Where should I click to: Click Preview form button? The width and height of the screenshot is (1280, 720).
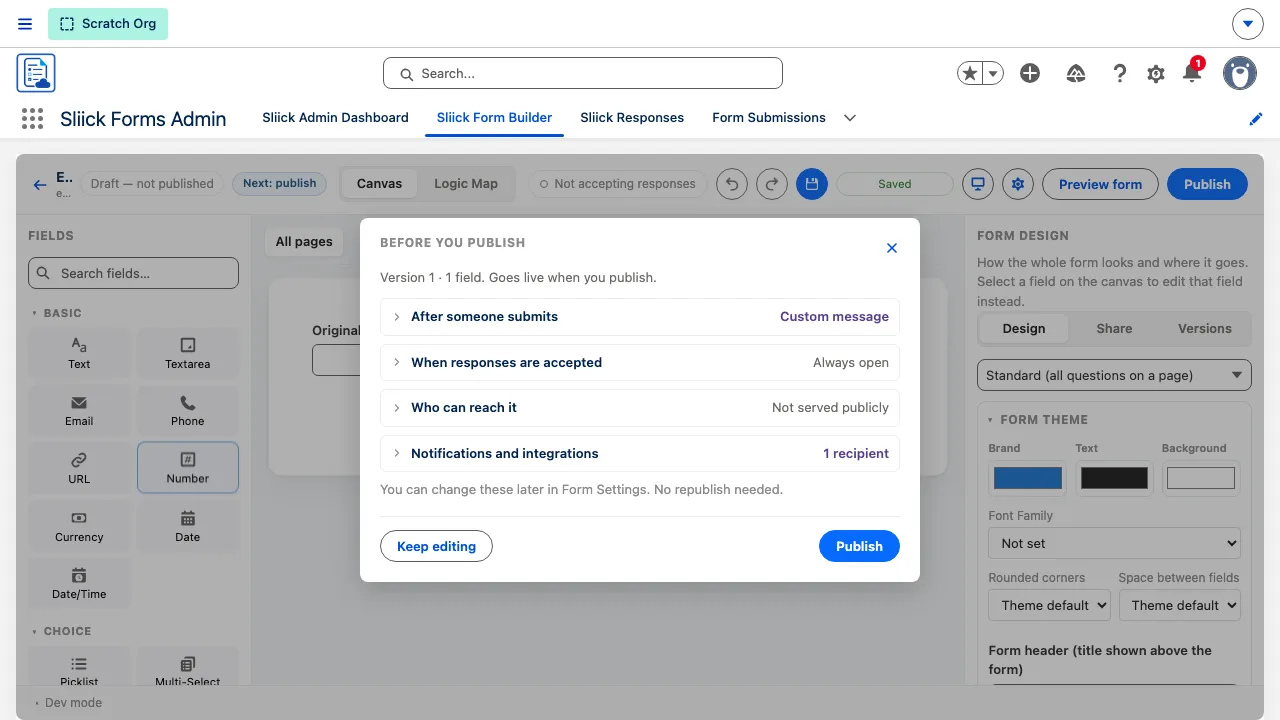pos(1100,184)
